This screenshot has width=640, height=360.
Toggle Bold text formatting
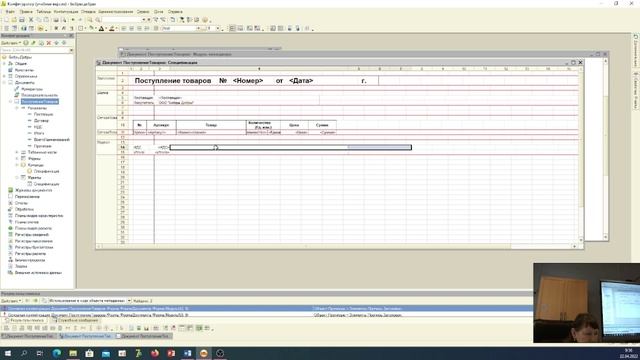(x=56, y=29)
